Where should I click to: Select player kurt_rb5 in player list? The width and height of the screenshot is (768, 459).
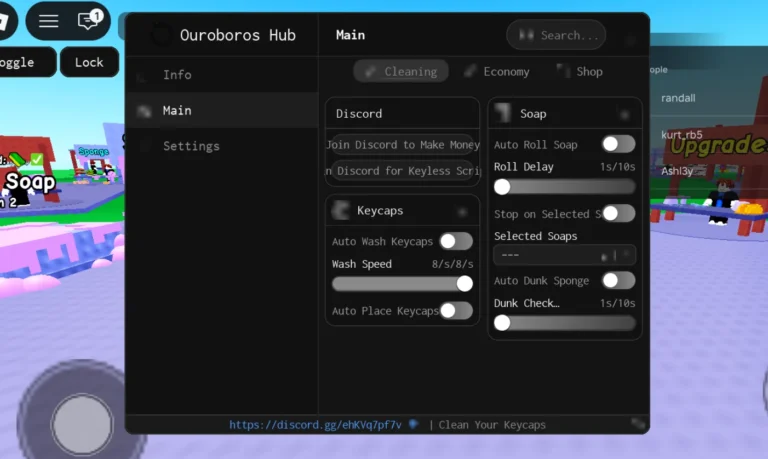pos(682,134)
